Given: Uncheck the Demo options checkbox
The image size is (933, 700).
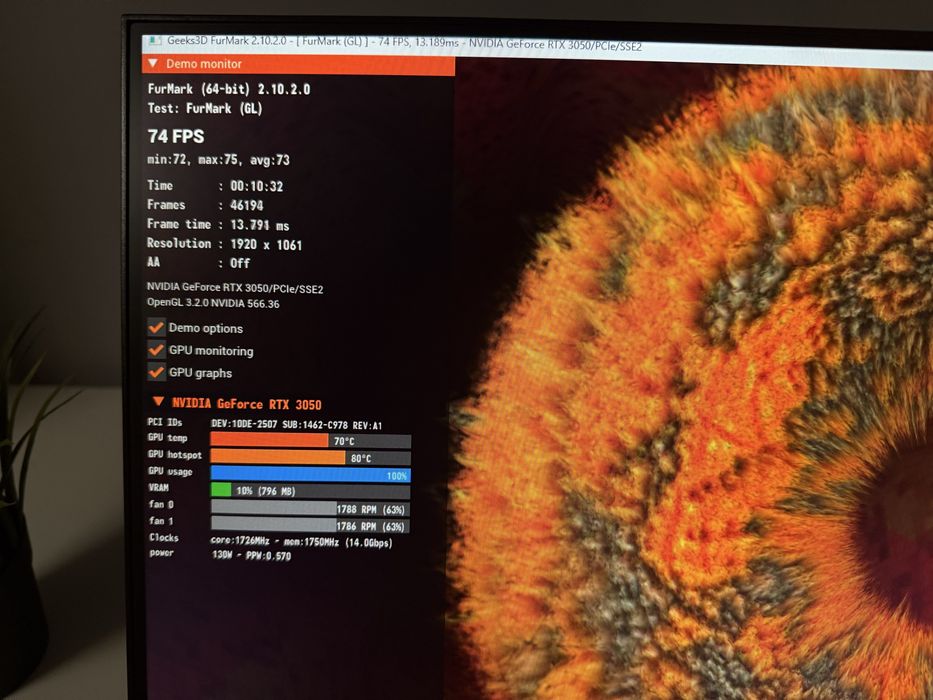Looking at the screenshot, I should point(156,327).
